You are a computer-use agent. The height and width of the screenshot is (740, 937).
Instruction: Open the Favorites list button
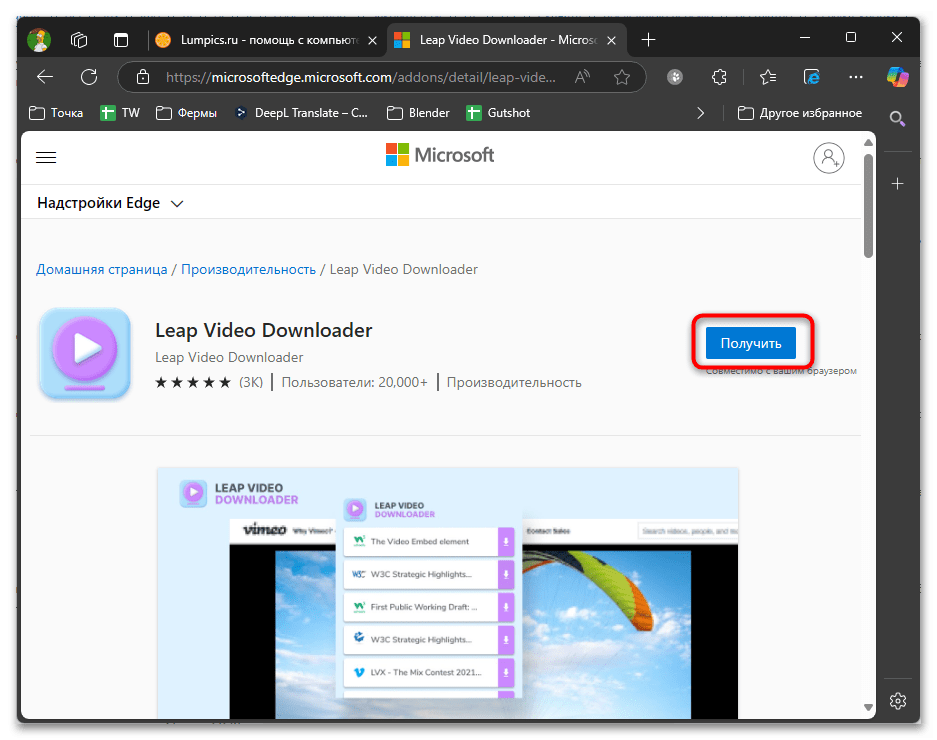[768, 77]
